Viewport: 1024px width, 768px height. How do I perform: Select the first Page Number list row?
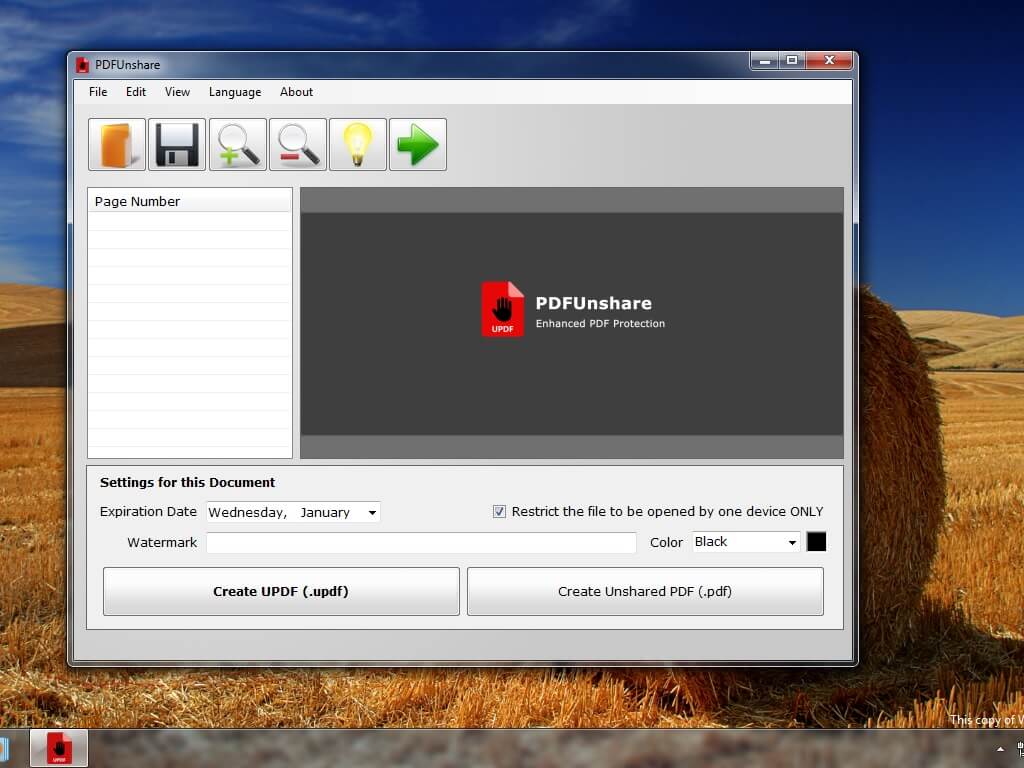189,221
